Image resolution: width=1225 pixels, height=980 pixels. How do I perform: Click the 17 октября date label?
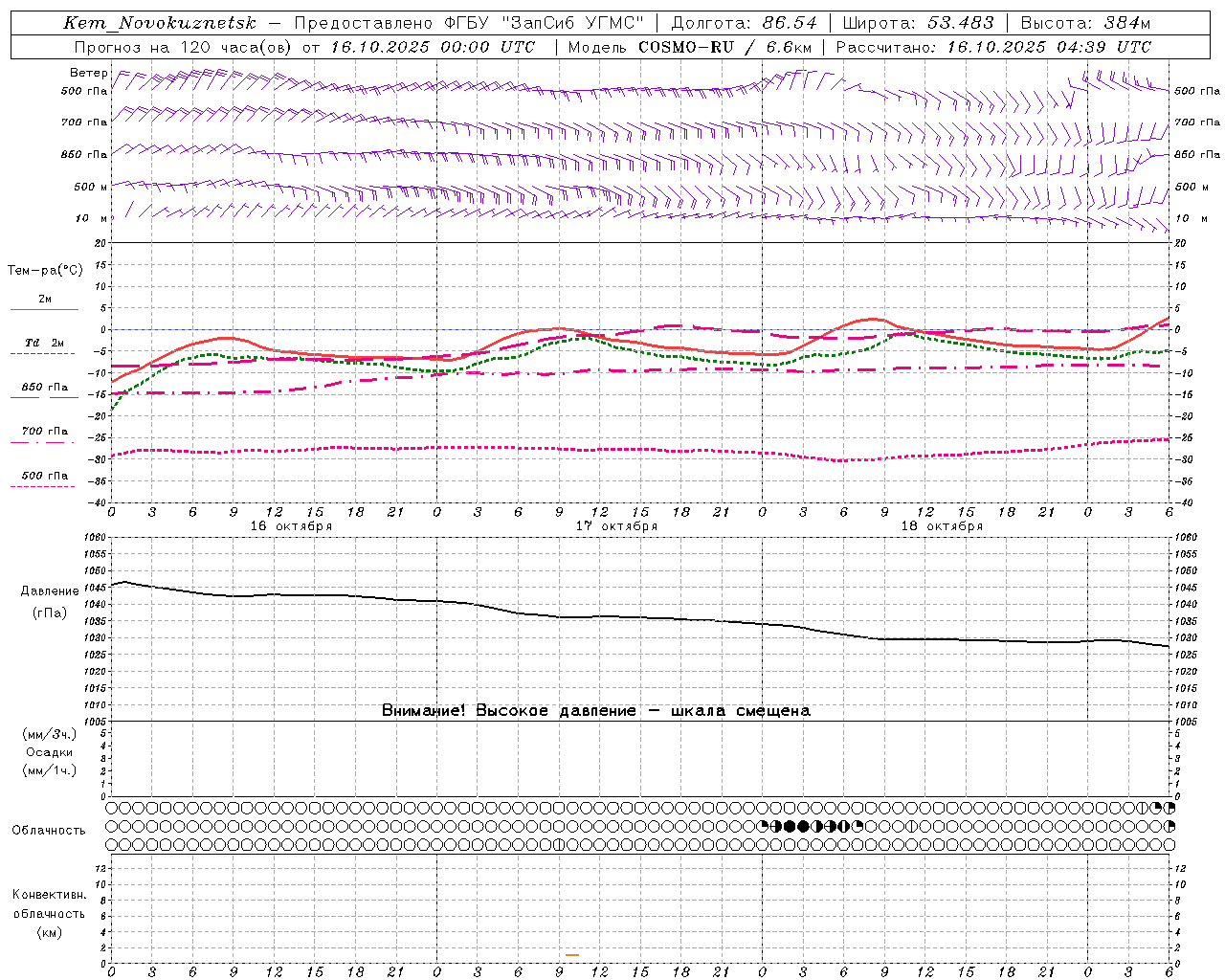616,526
